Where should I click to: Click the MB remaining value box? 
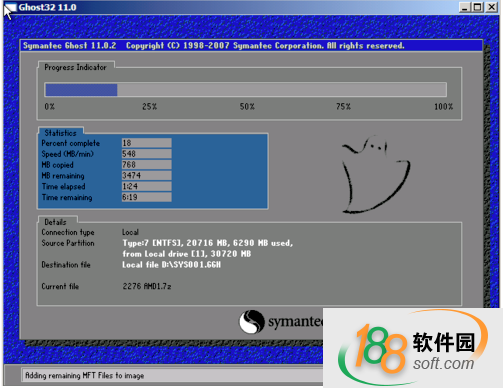[x=146, y=175]
